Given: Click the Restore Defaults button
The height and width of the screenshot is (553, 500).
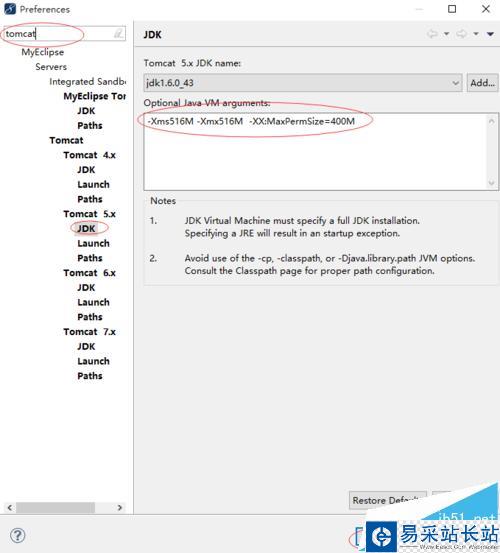Looking at the screenshot, I should [388, 500].
